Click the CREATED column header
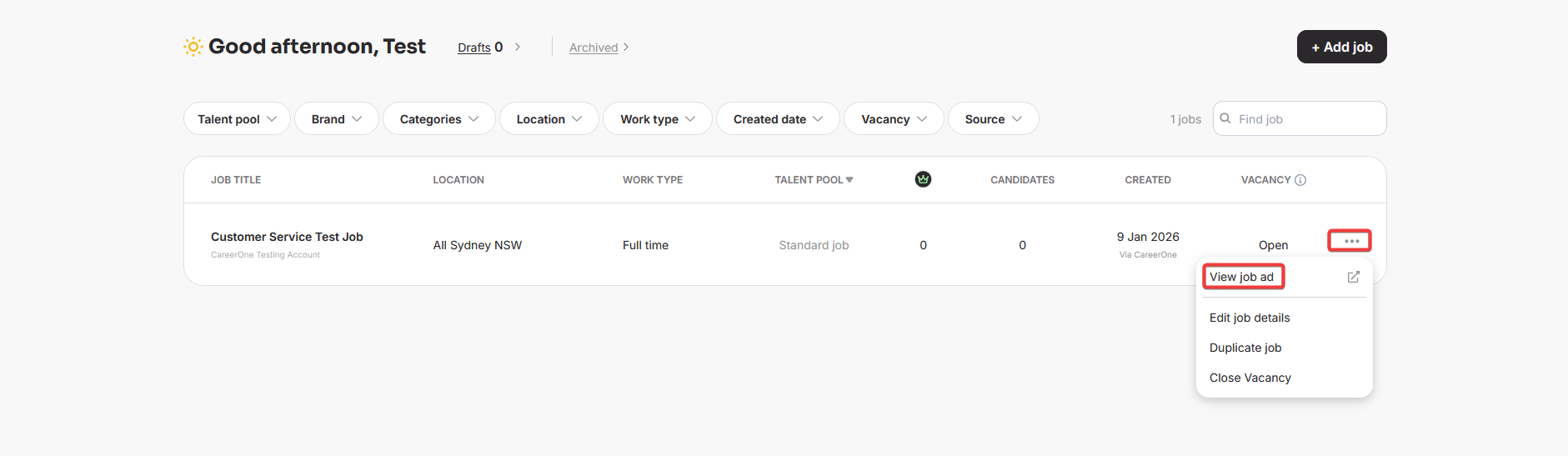Image resolution: width=1568 pixels, height=456 pixels. point(1148,180)
